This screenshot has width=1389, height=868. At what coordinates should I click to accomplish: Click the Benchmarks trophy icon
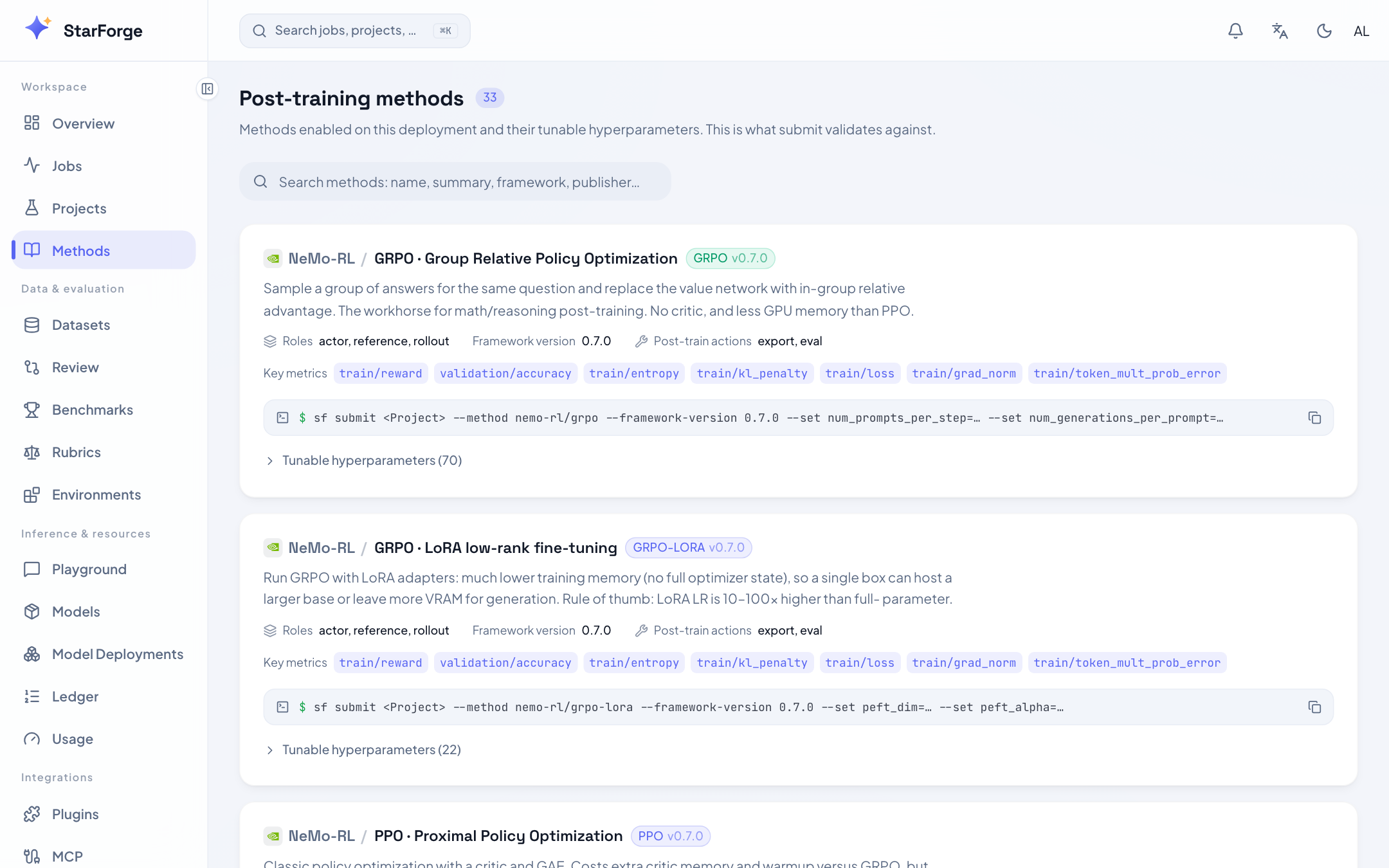(32, 410)
